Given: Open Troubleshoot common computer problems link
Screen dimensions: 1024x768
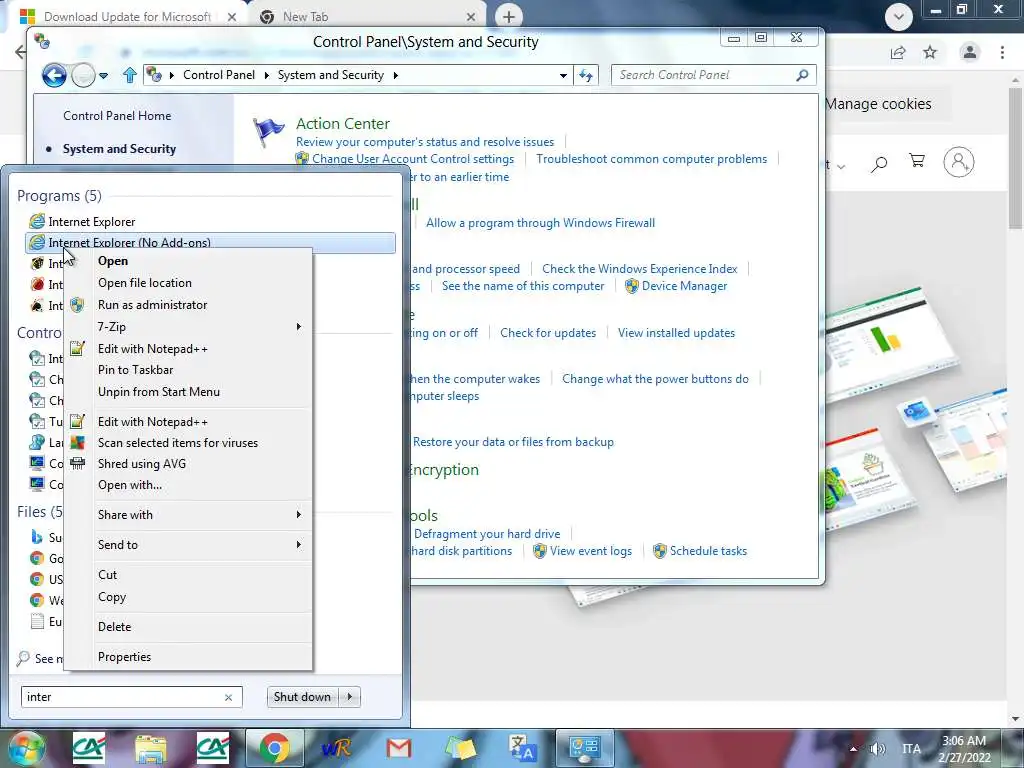Looking at the screenshot, I should pyautogui.click(x=652, y=159).
